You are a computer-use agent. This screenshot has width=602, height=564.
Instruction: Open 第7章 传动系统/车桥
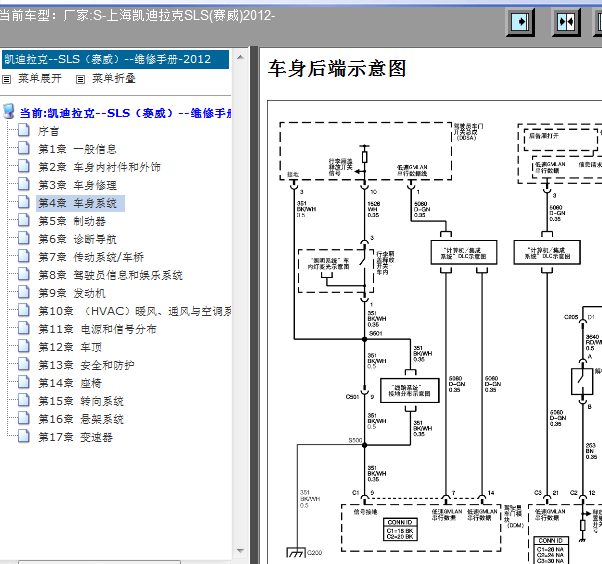[x=91, y=257]
